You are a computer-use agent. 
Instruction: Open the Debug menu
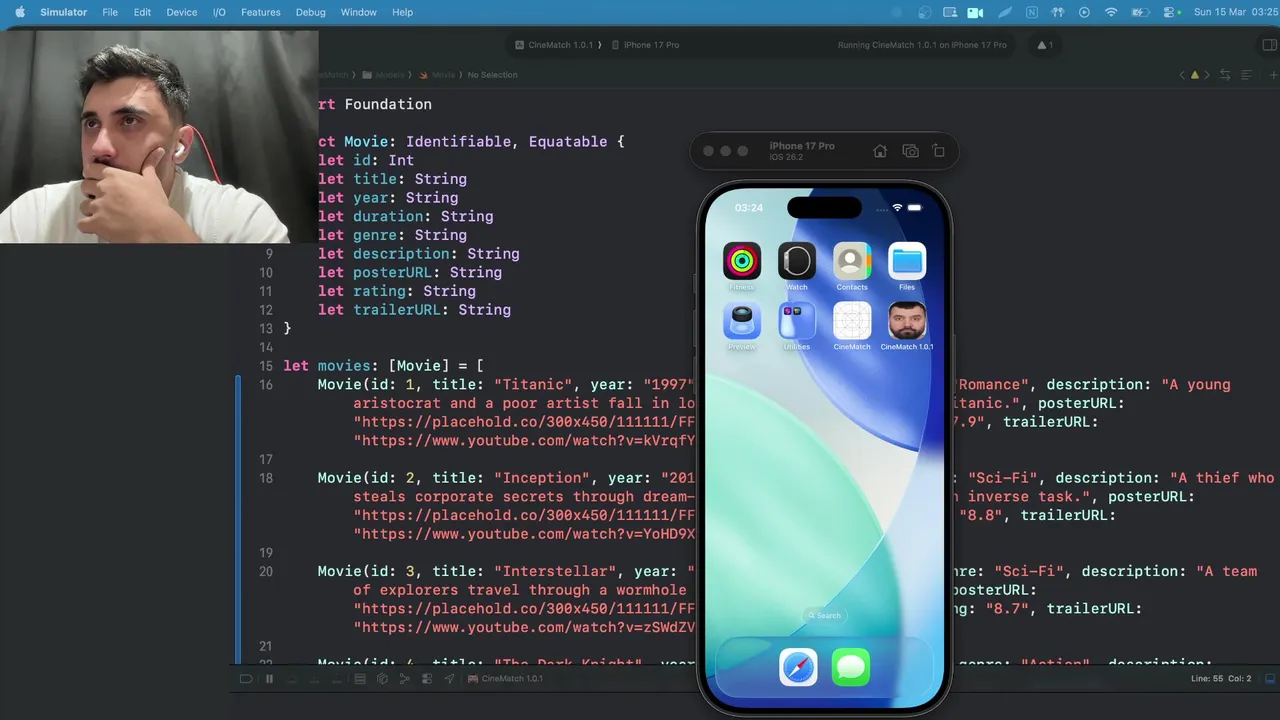click(310, 12)
